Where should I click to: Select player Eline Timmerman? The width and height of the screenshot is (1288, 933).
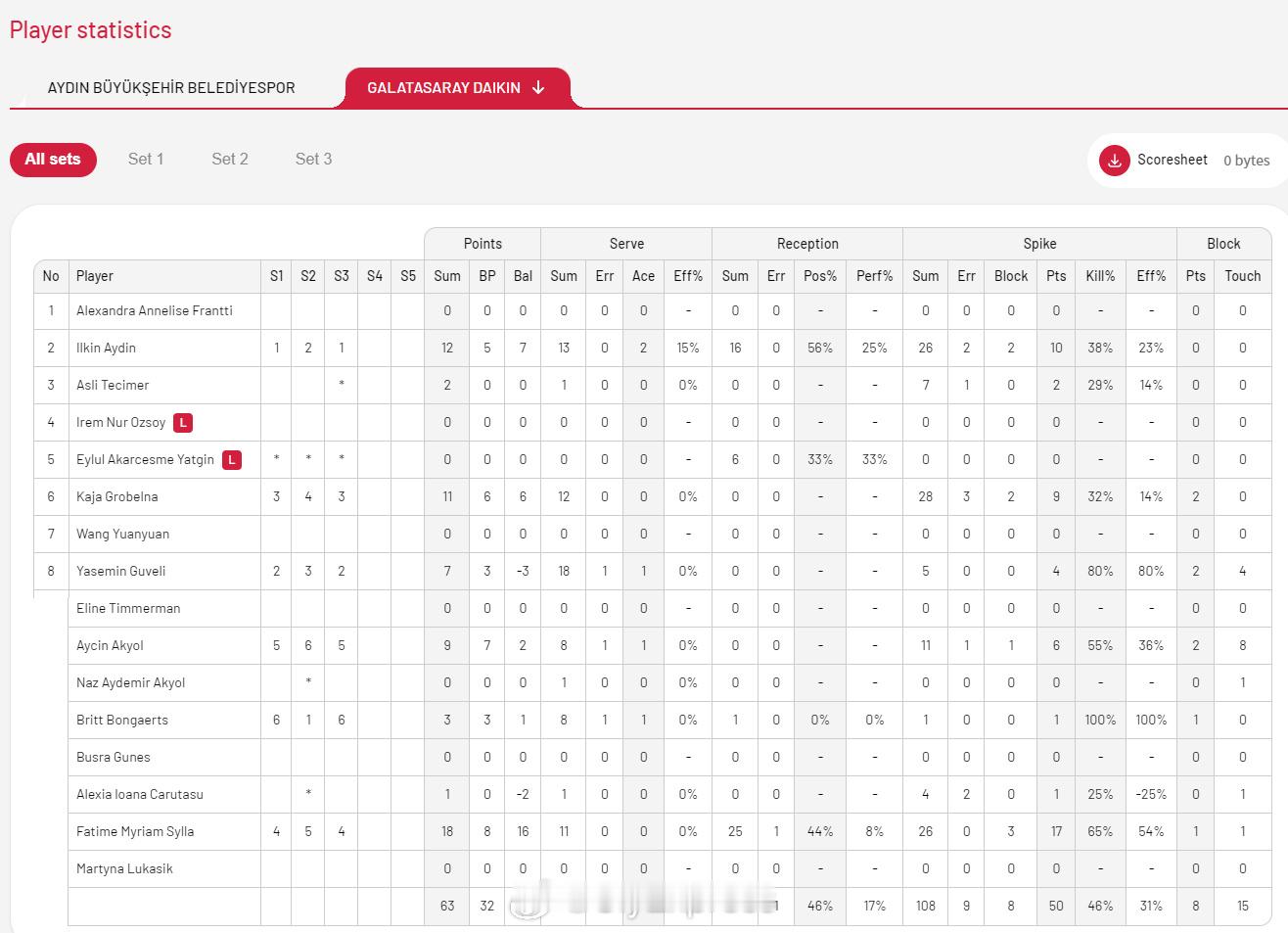(128, 608)
